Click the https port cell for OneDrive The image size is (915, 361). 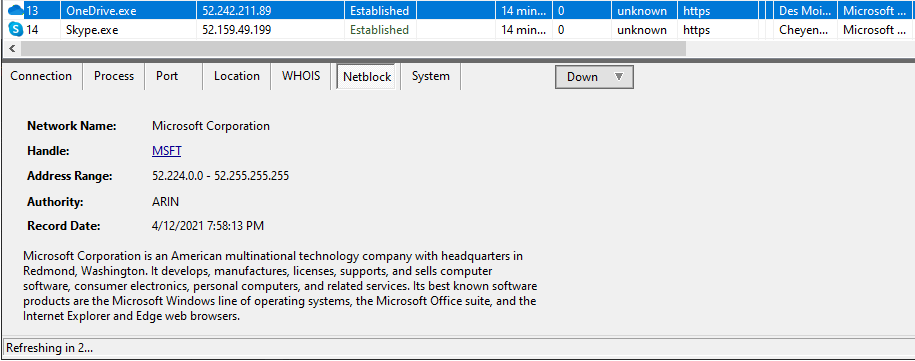coord(697,10)
